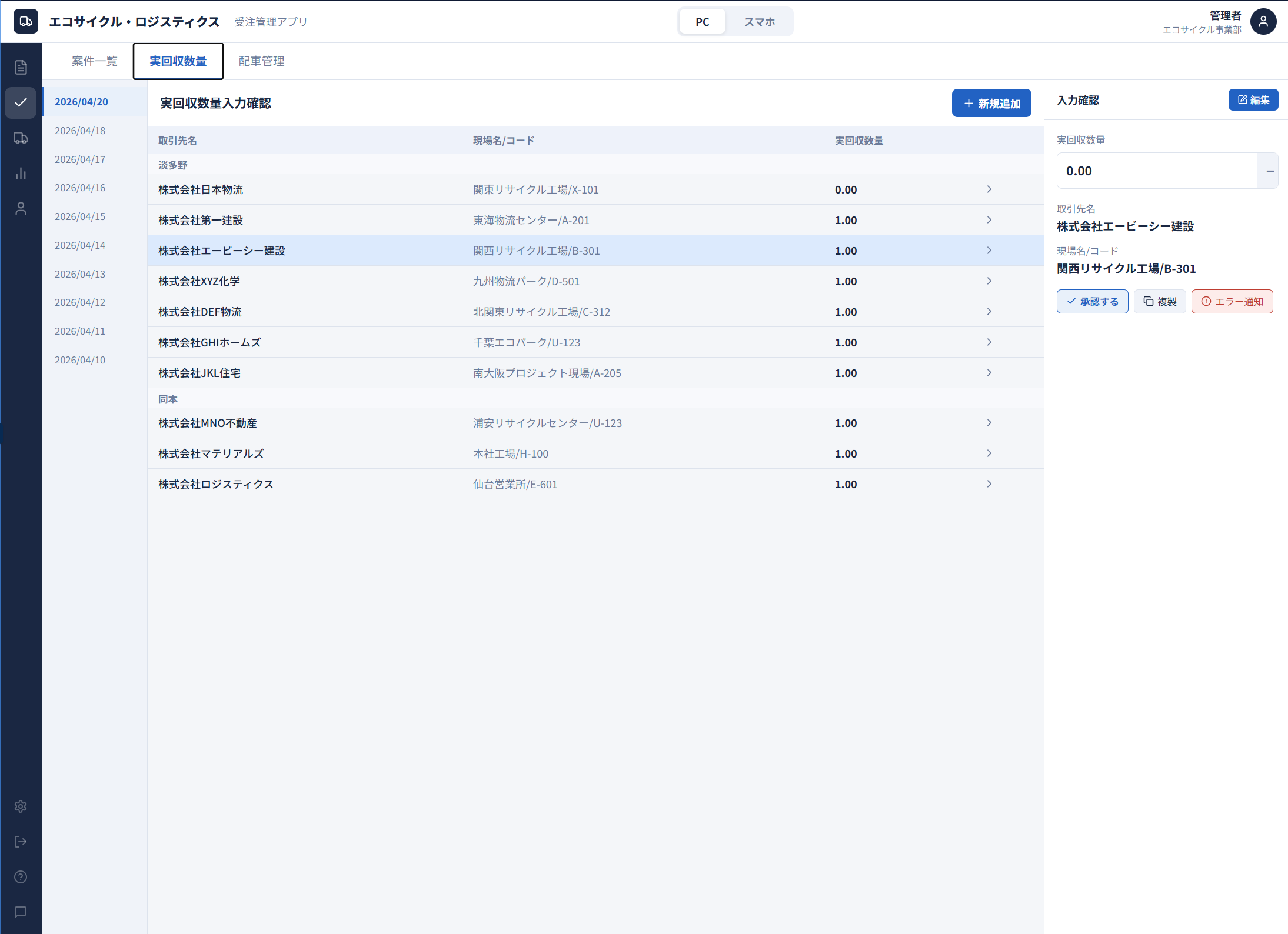Select date 2026/04/18
1288x934 pixels.
coord(95,131)
